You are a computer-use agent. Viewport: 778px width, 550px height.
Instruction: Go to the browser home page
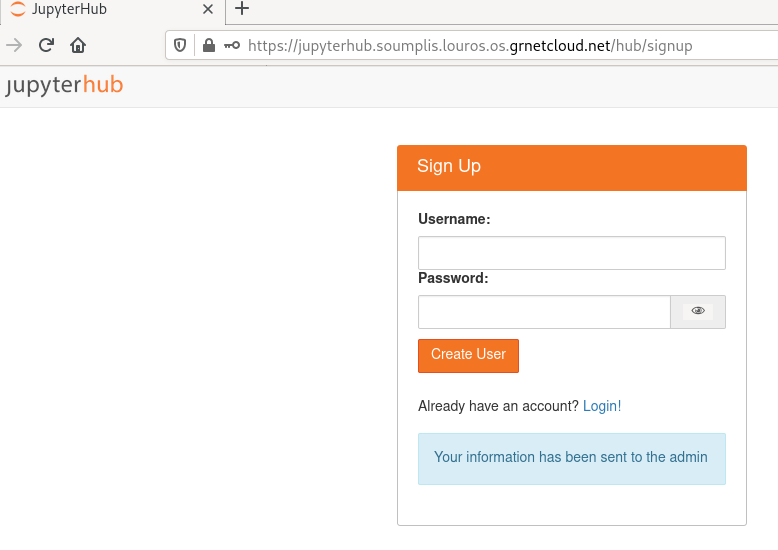coord(78,45)
